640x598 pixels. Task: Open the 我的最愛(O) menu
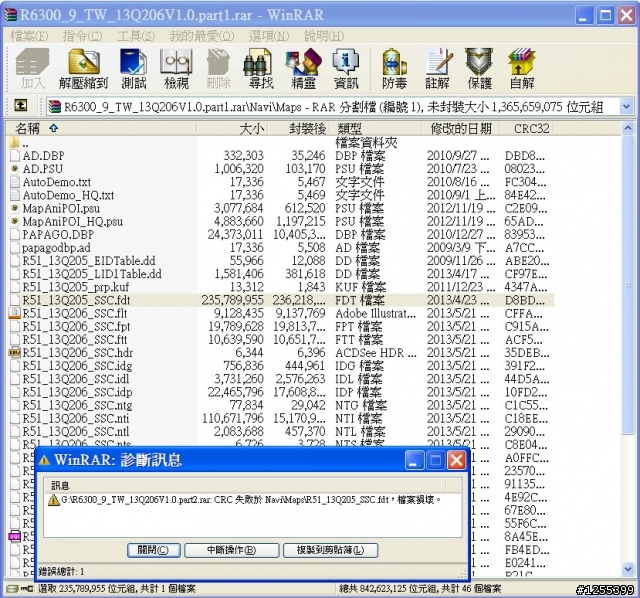pos(202,36)
